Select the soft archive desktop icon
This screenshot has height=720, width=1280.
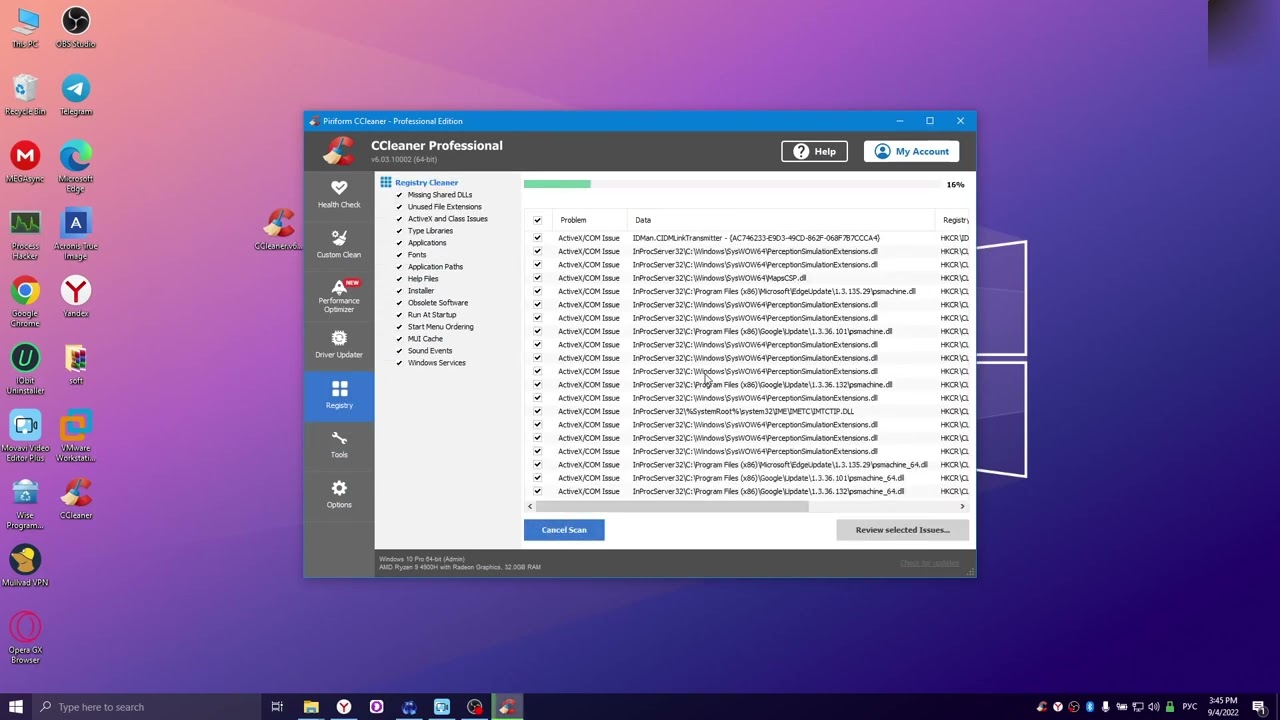point(76,365)
